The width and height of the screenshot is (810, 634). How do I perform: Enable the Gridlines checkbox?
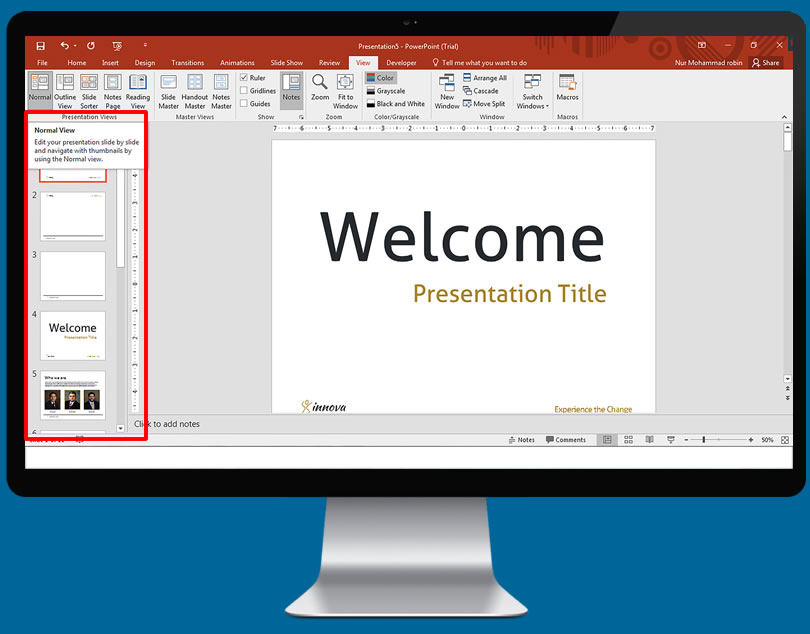click(244, 91)
